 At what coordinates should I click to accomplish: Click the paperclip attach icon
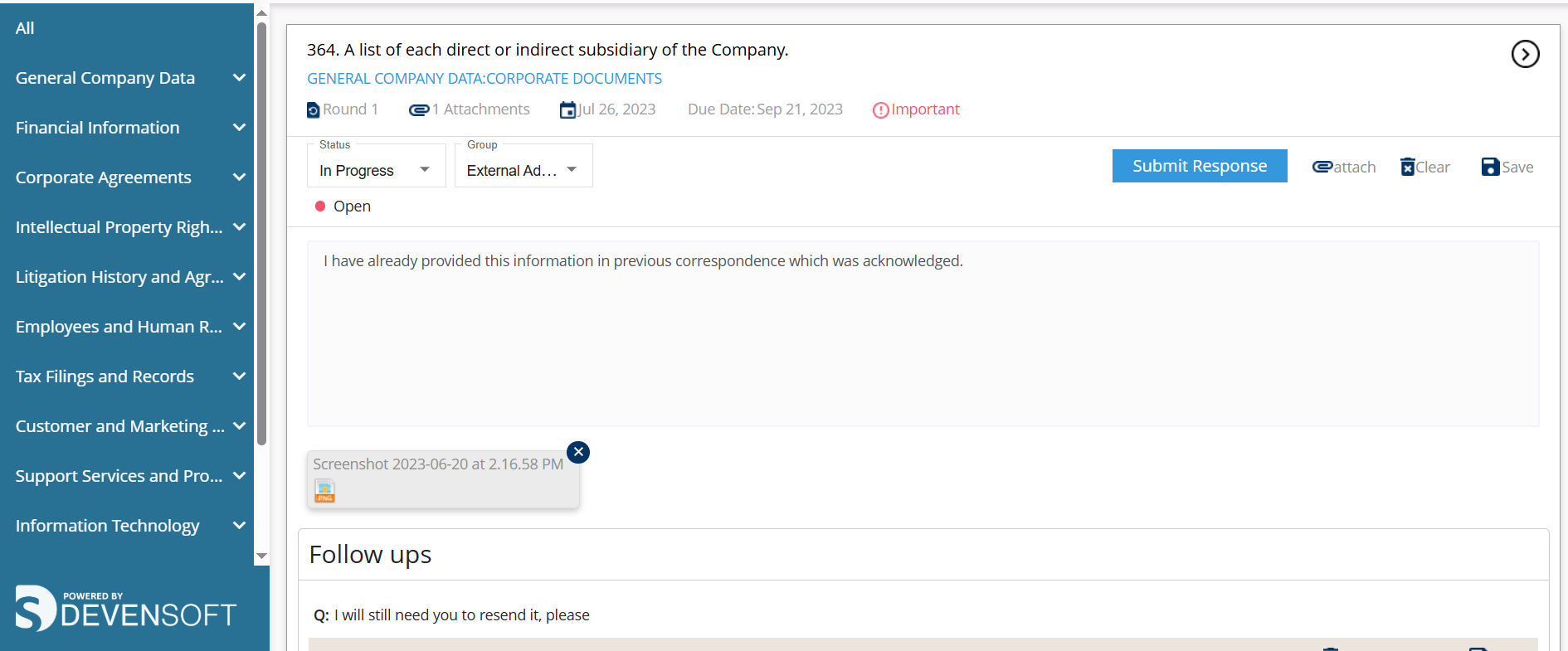(x=1322, y=167)
